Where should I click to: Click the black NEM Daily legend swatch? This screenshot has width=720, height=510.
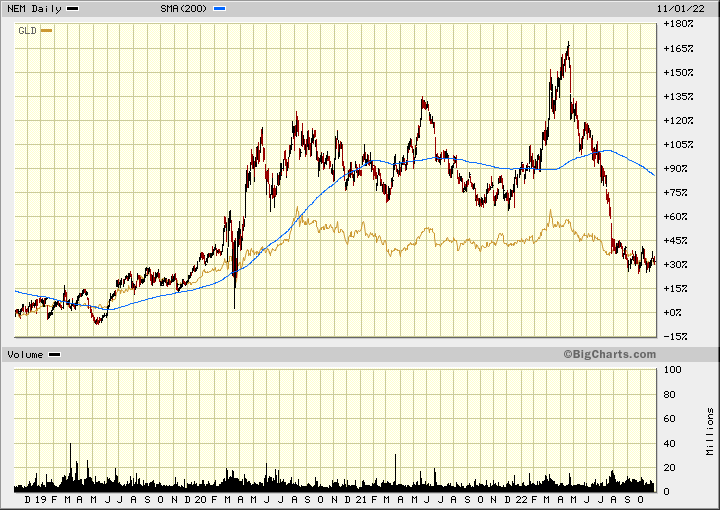pyautogui.click(x=73, y=9)
